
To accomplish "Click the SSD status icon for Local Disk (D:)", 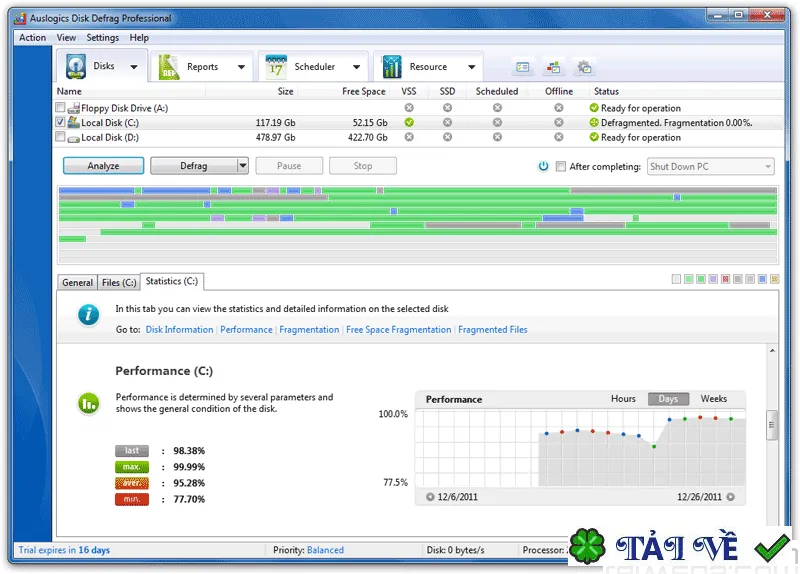I will tap(447, 137).
